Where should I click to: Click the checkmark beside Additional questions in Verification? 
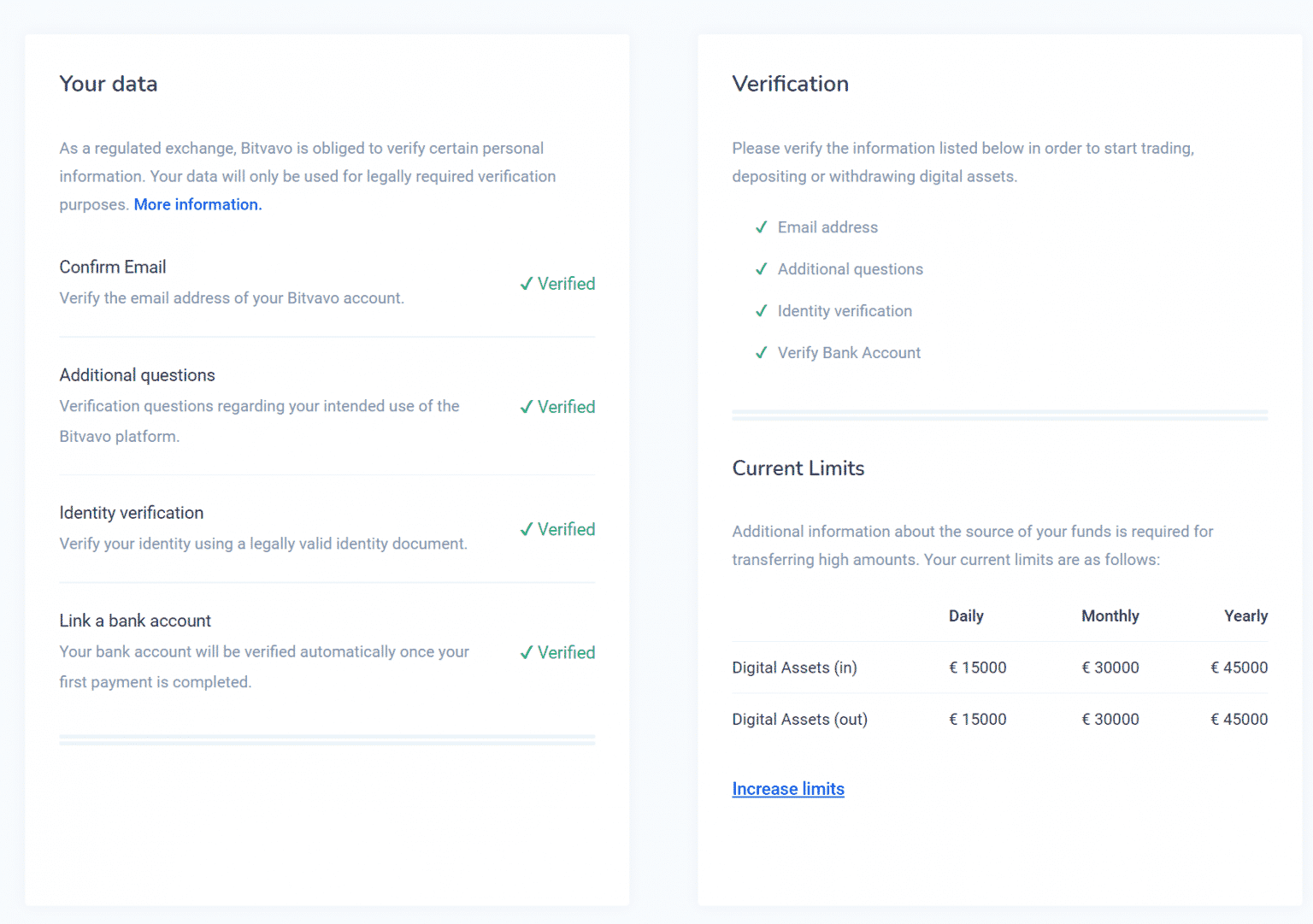click(x=761, y=268)
